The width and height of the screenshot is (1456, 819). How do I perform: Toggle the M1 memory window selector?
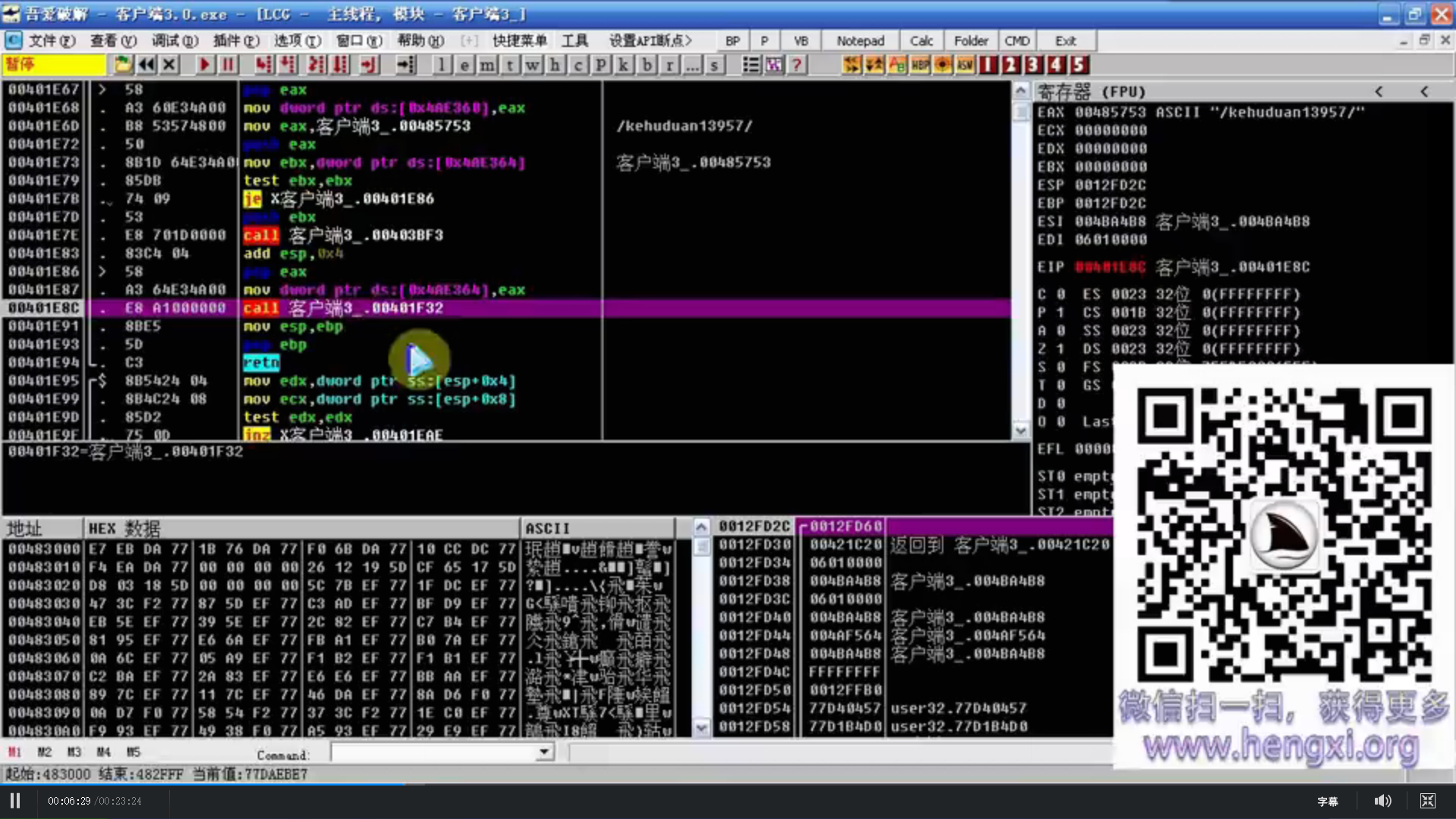coord(14,752)
